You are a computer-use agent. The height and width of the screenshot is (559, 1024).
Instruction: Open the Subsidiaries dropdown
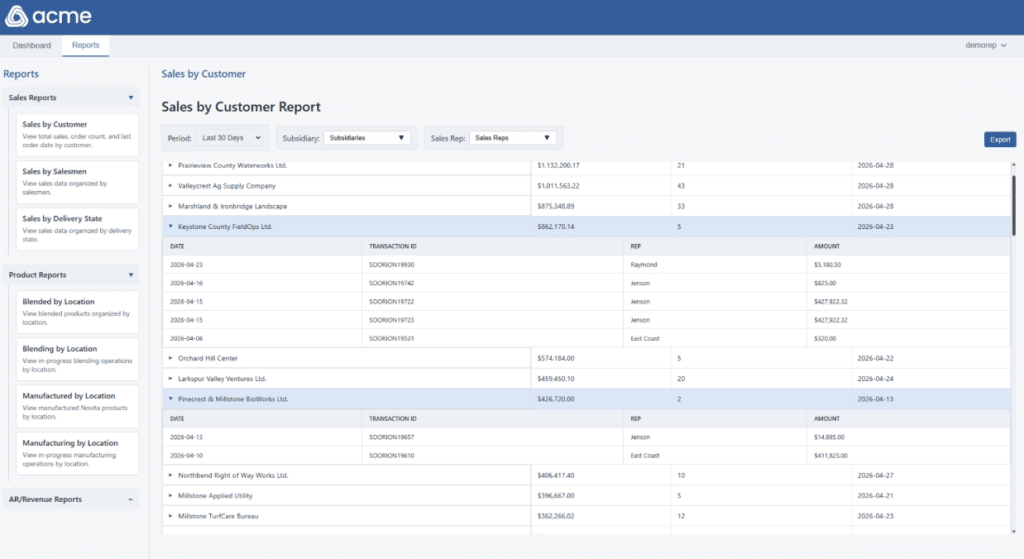click(x=366, y=138)
